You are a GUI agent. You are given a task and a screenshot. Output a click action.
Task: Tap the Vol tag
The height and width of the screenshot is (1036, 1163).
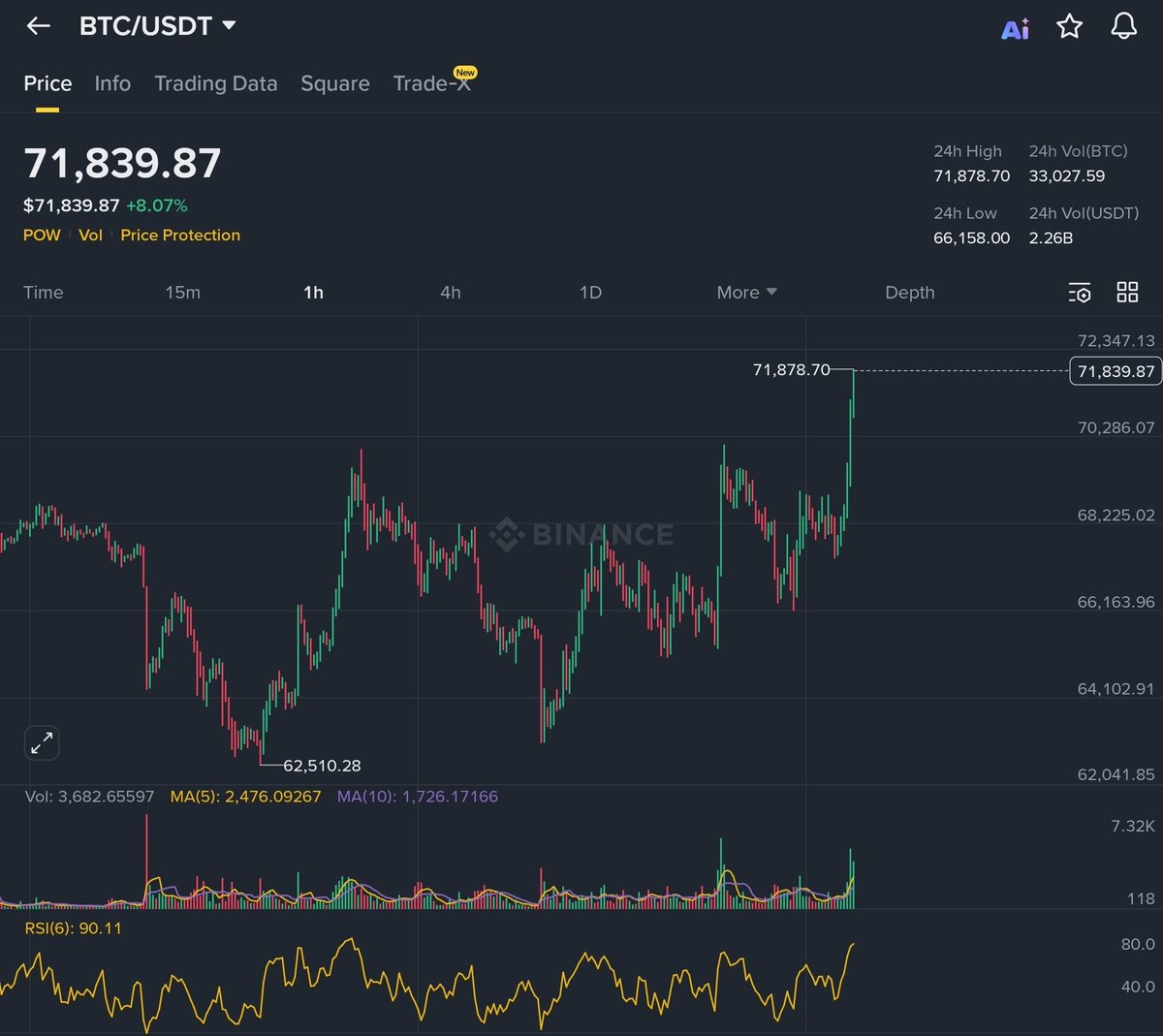(x=90, y=235)
